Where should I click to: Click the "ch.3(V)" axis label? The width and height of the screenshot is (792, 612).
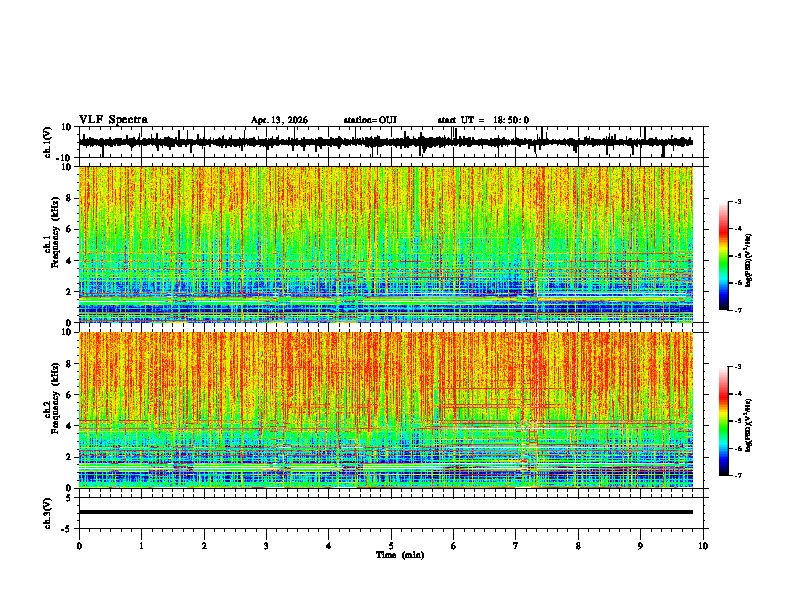(48, 513)
